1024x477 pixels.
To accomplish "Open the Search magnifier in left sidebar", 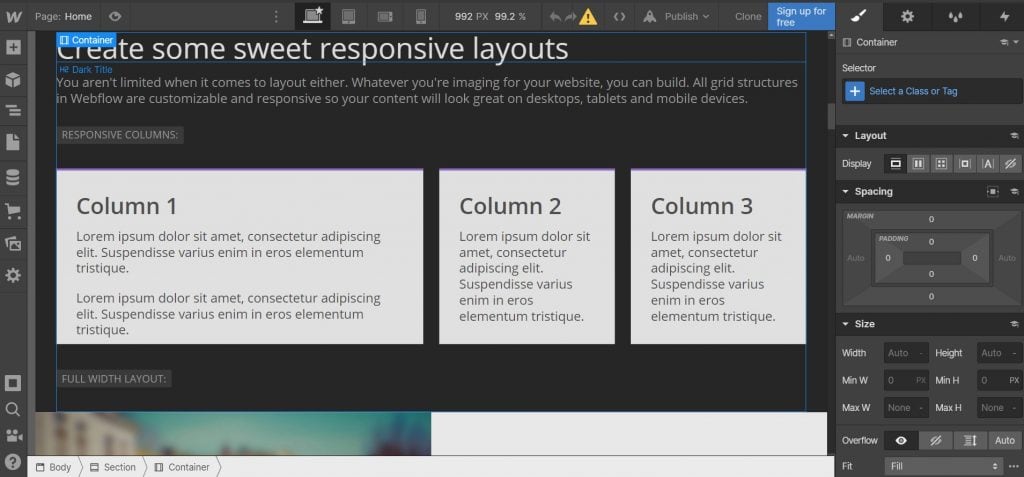I will [x=13, y=410].
